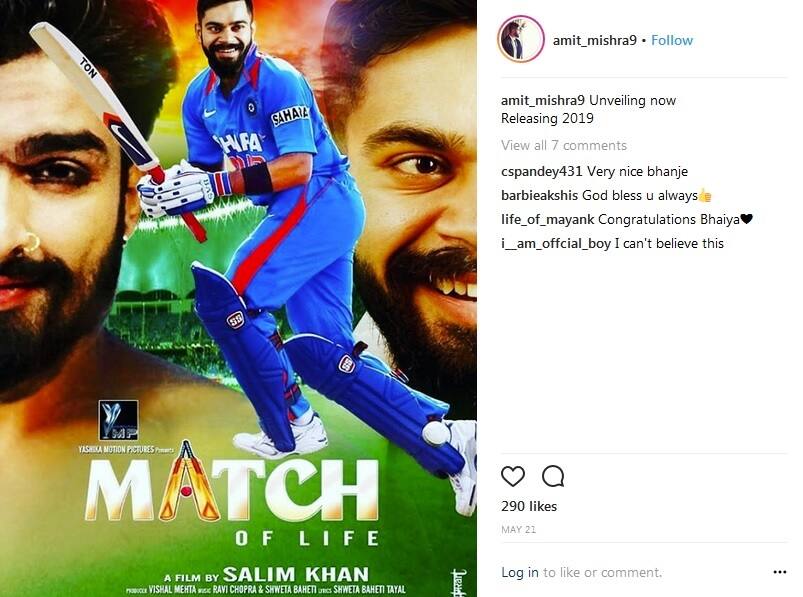Like the post with the heart icon
The image size is (803, 597).
click(x=513, y=476)
